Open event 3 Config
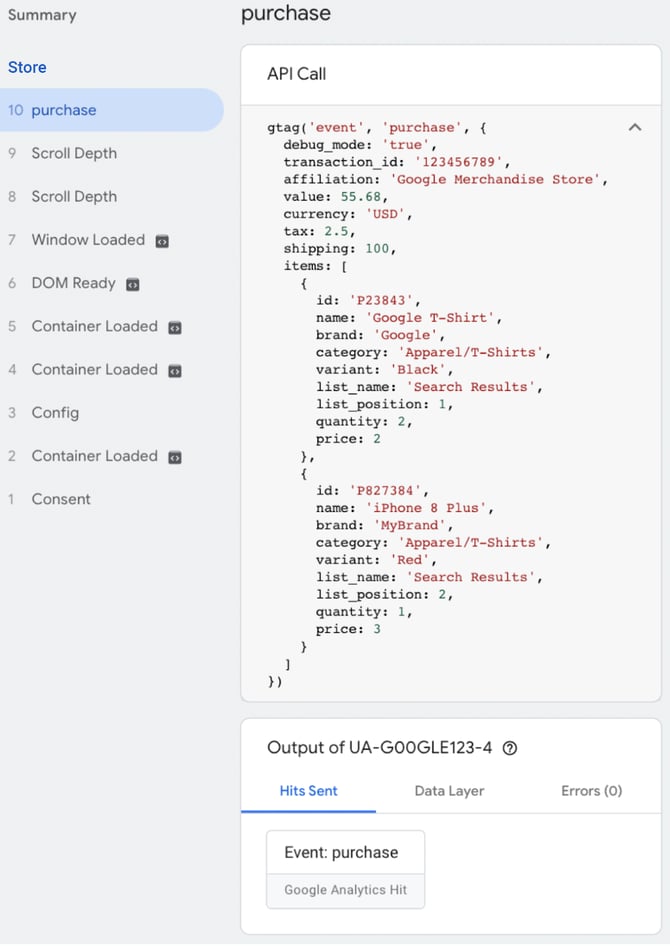The height and width of the screenshot is (946, 670). point(54,412)
